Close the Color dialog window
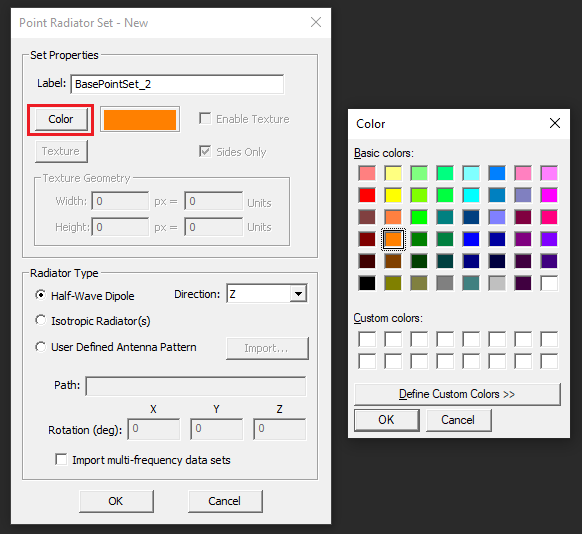582x534 pixels. (555, 123)
